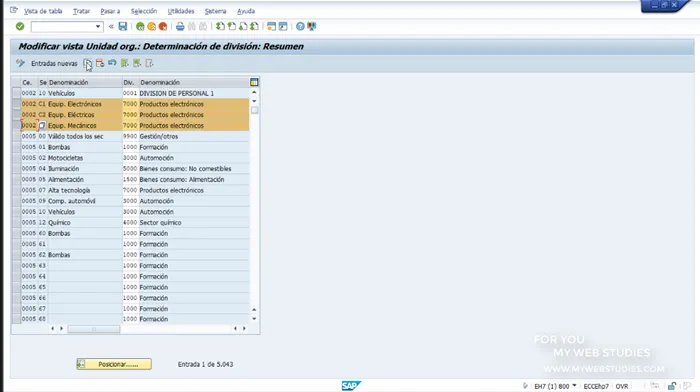
Task: Toggle the row selector for 0005 07 Alta tecnología
Action: [x=16, y=190]
